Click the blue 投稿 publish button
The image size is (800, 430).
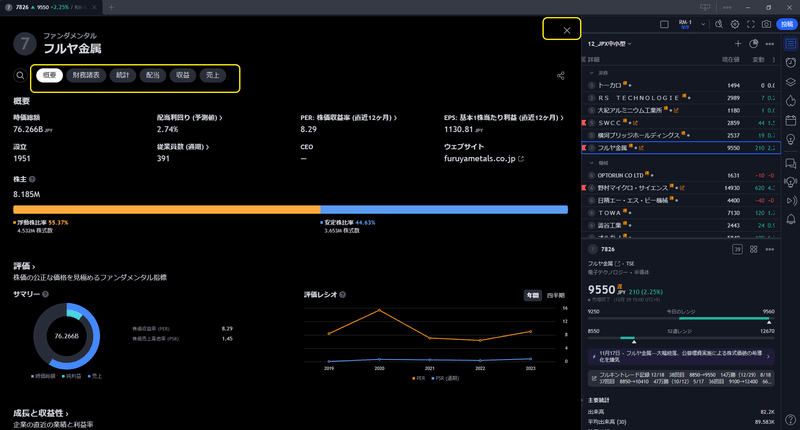786,24
